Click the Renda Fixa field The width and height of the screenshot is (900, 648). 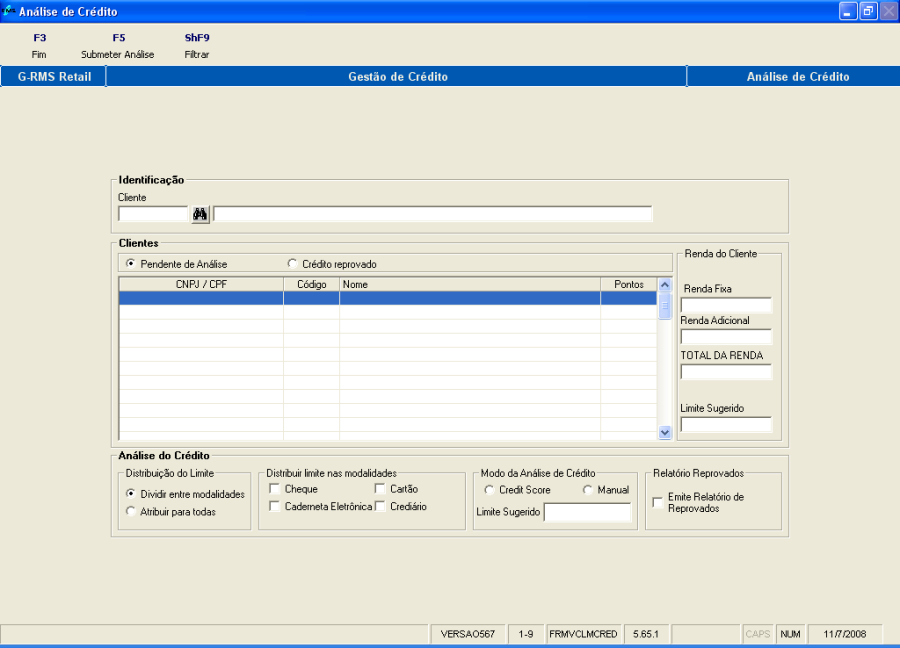[726, 305]
